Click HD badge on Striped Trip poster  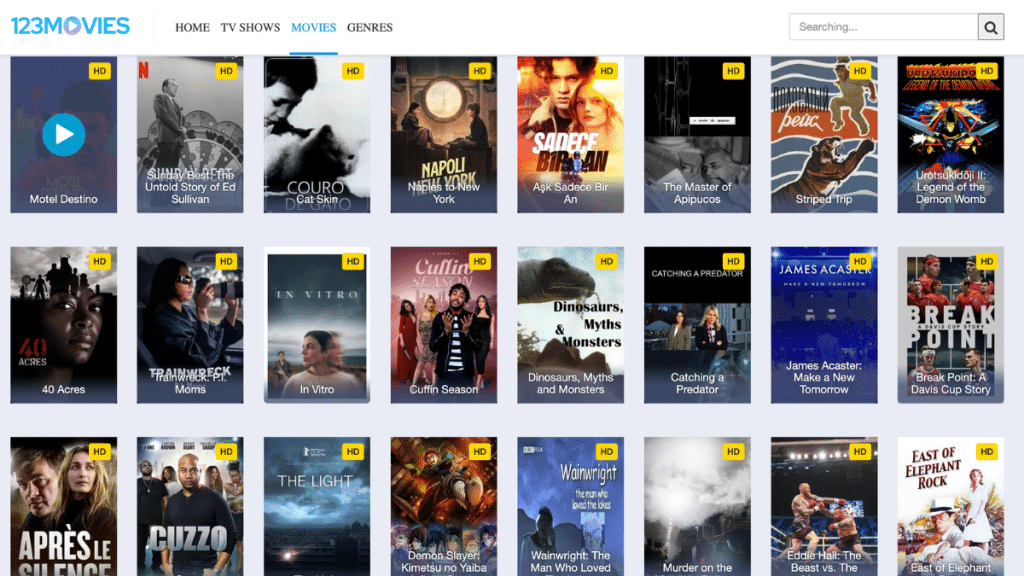[859, 71]
